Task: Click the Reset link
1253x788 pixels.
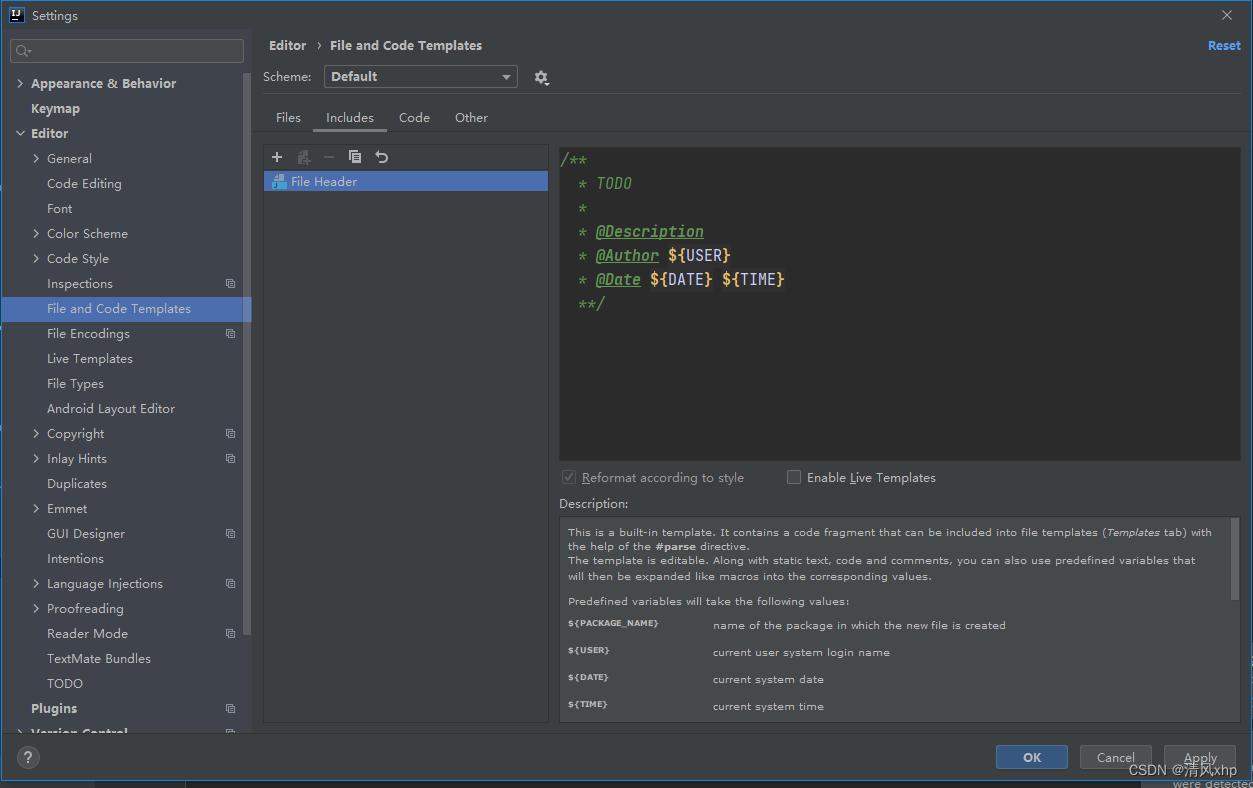Action: [x=1223, y=46]
